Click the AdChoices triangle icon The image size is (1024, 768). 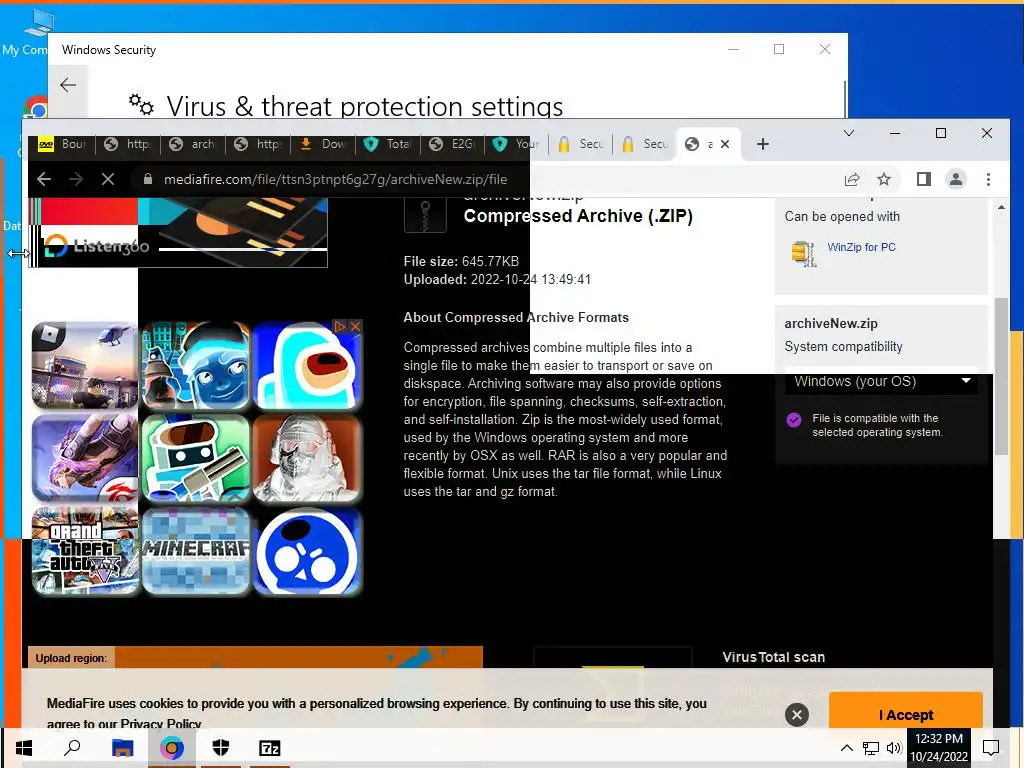340,326
